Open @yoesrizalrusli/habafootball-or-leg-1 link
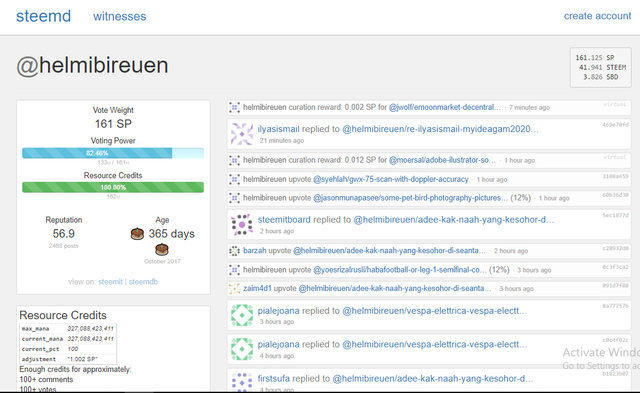Viewport: 640px width, 393px height. [x=400, y=270]
